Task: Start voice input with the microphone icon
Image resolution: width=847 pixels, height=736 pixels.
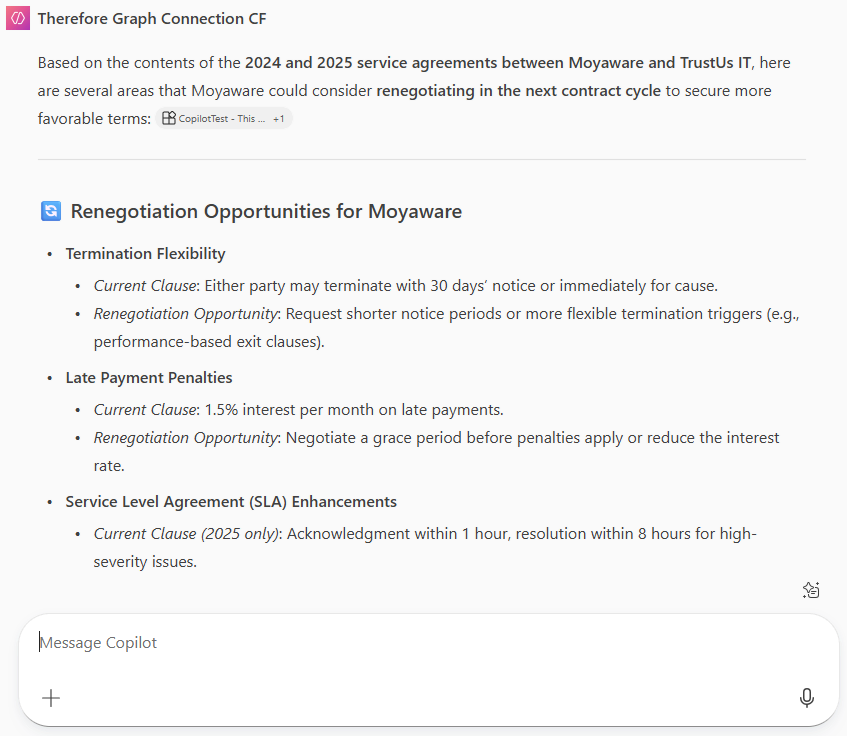Action: [x=807, y=698]
